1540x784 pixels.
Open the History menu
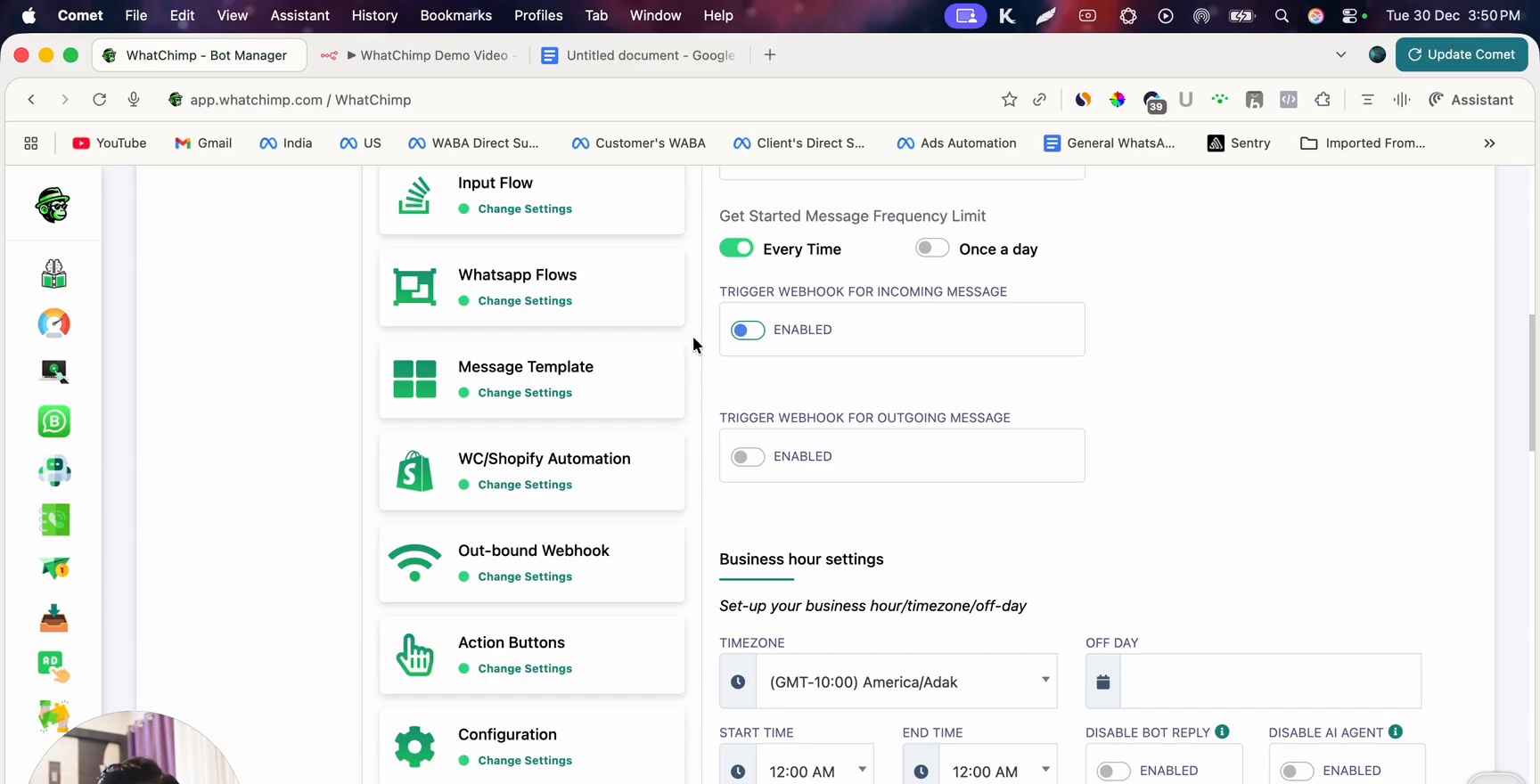click(x=374, y=15)
